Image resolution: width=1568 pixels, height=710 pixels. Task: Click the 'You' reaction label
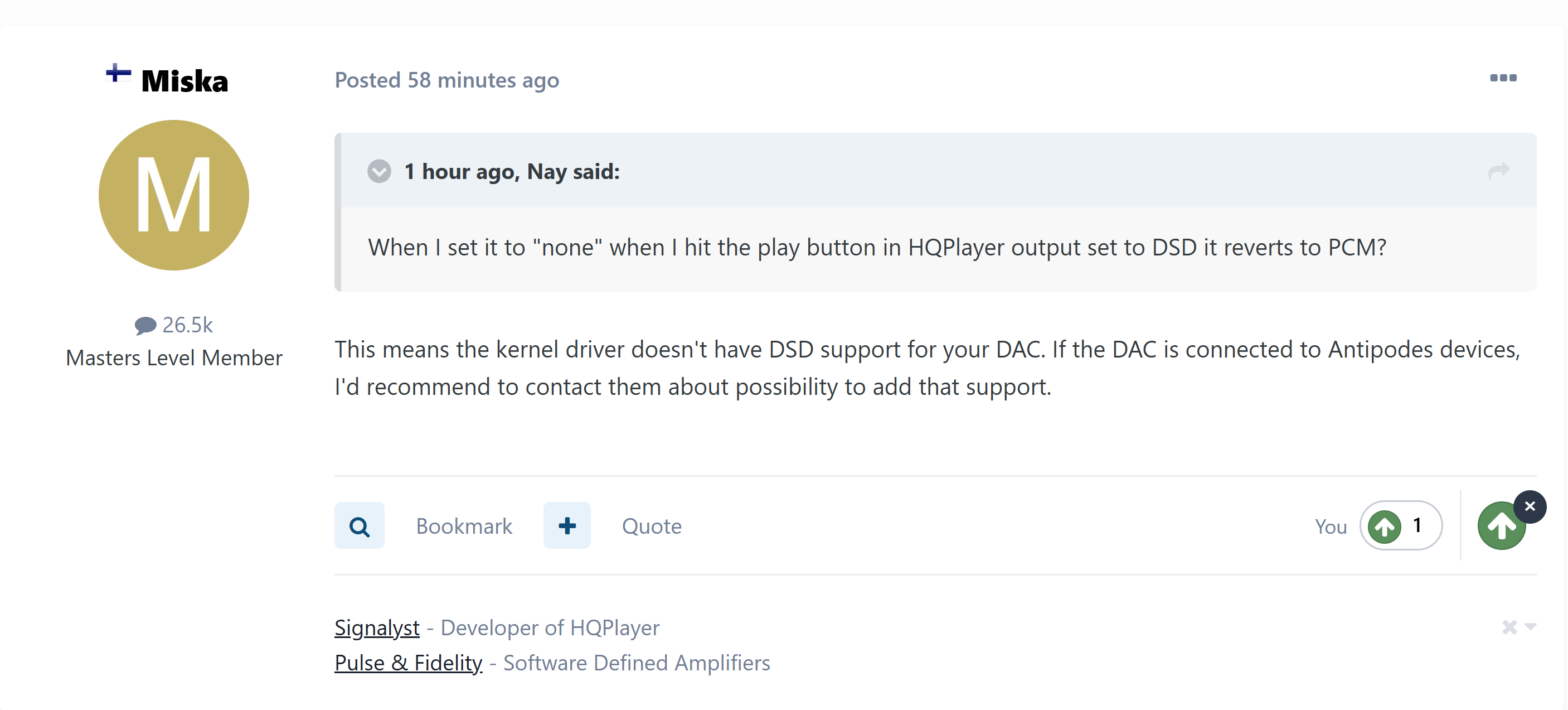point(1330,527)
